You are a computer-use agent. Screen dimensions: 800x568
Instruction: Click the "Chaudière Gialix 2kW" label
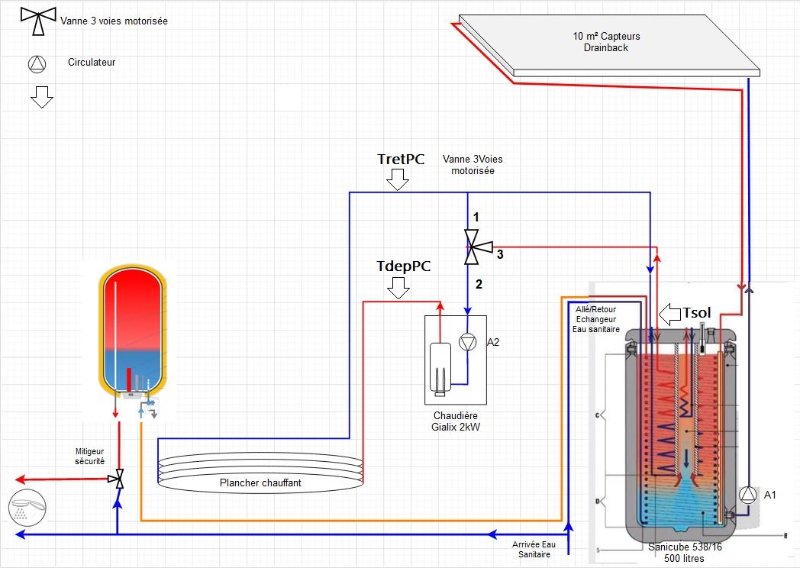456,422
